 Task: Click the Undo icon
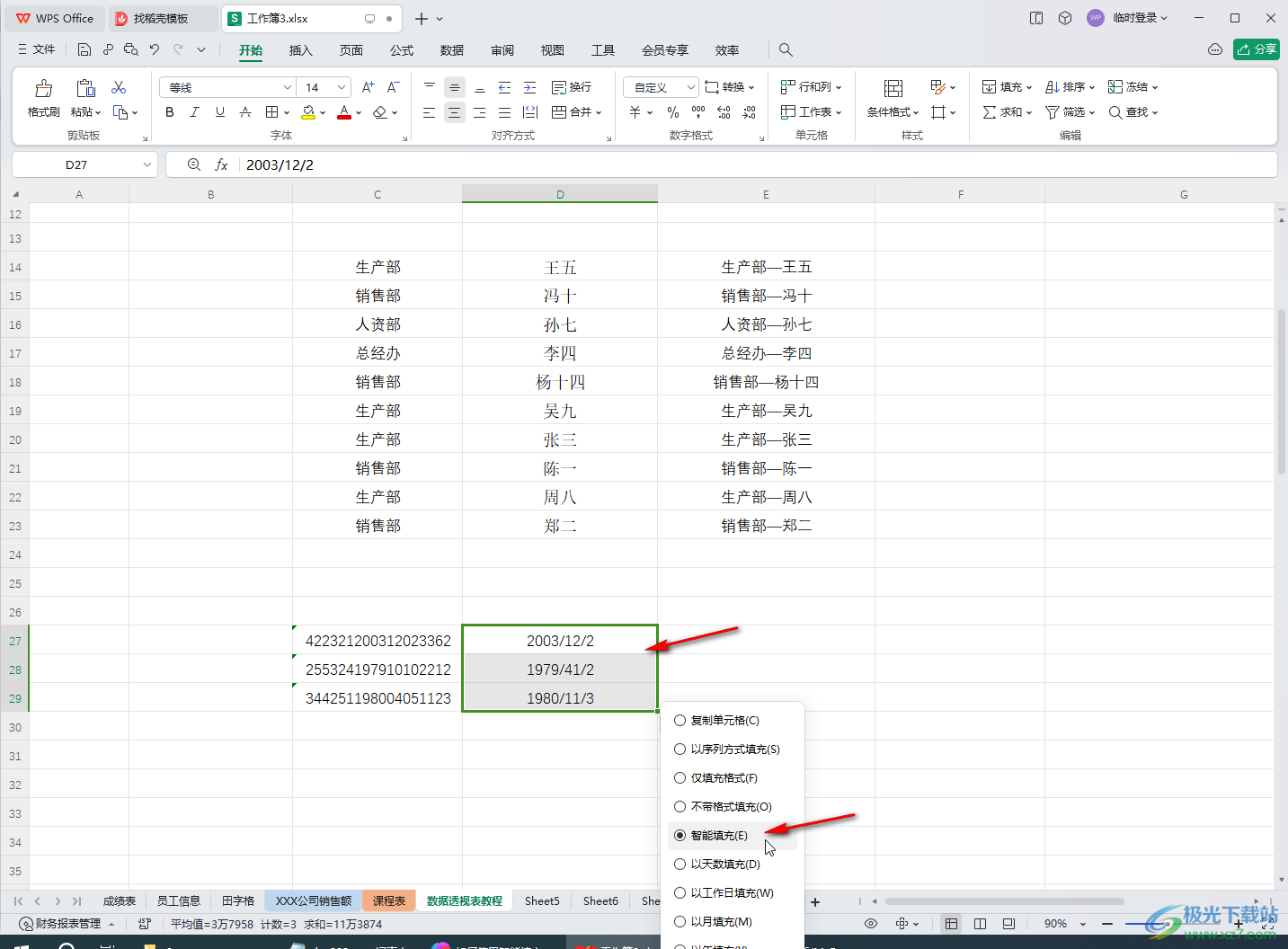coord(155,49)
